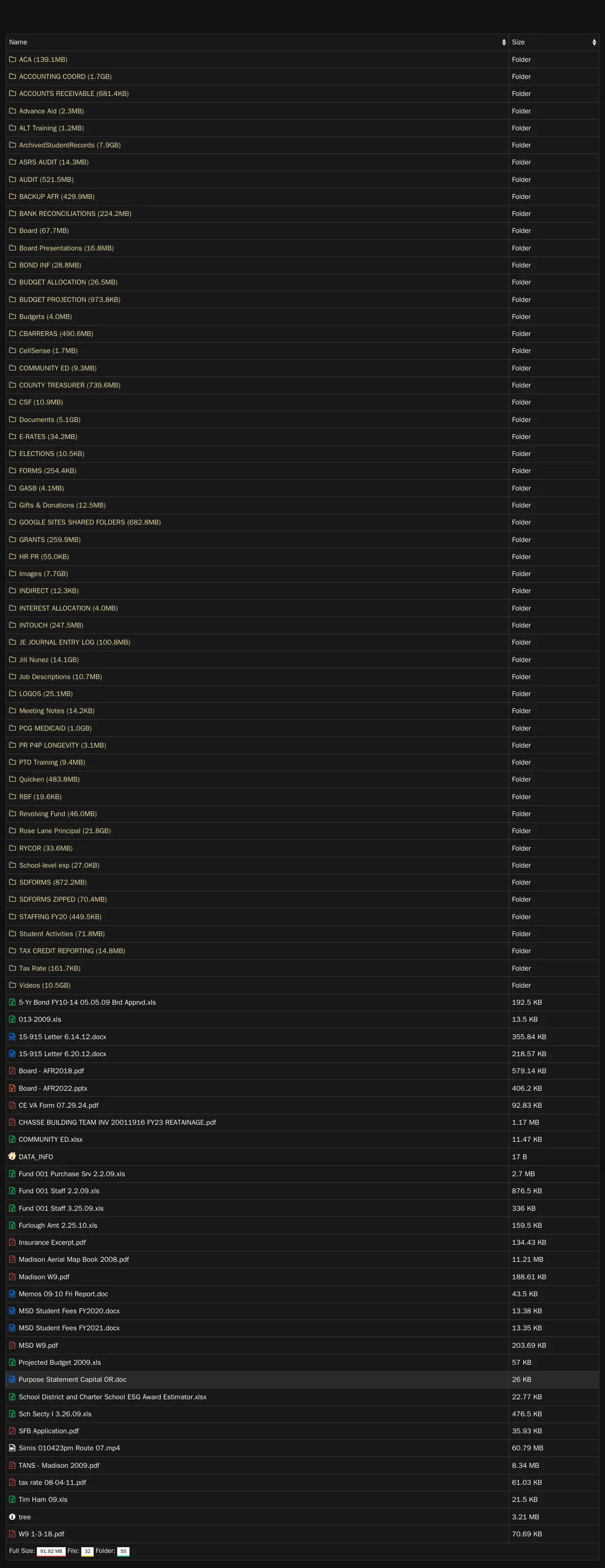Click the Name column header
Viewport: 605px width, 1568px height.
pos(18,43)
